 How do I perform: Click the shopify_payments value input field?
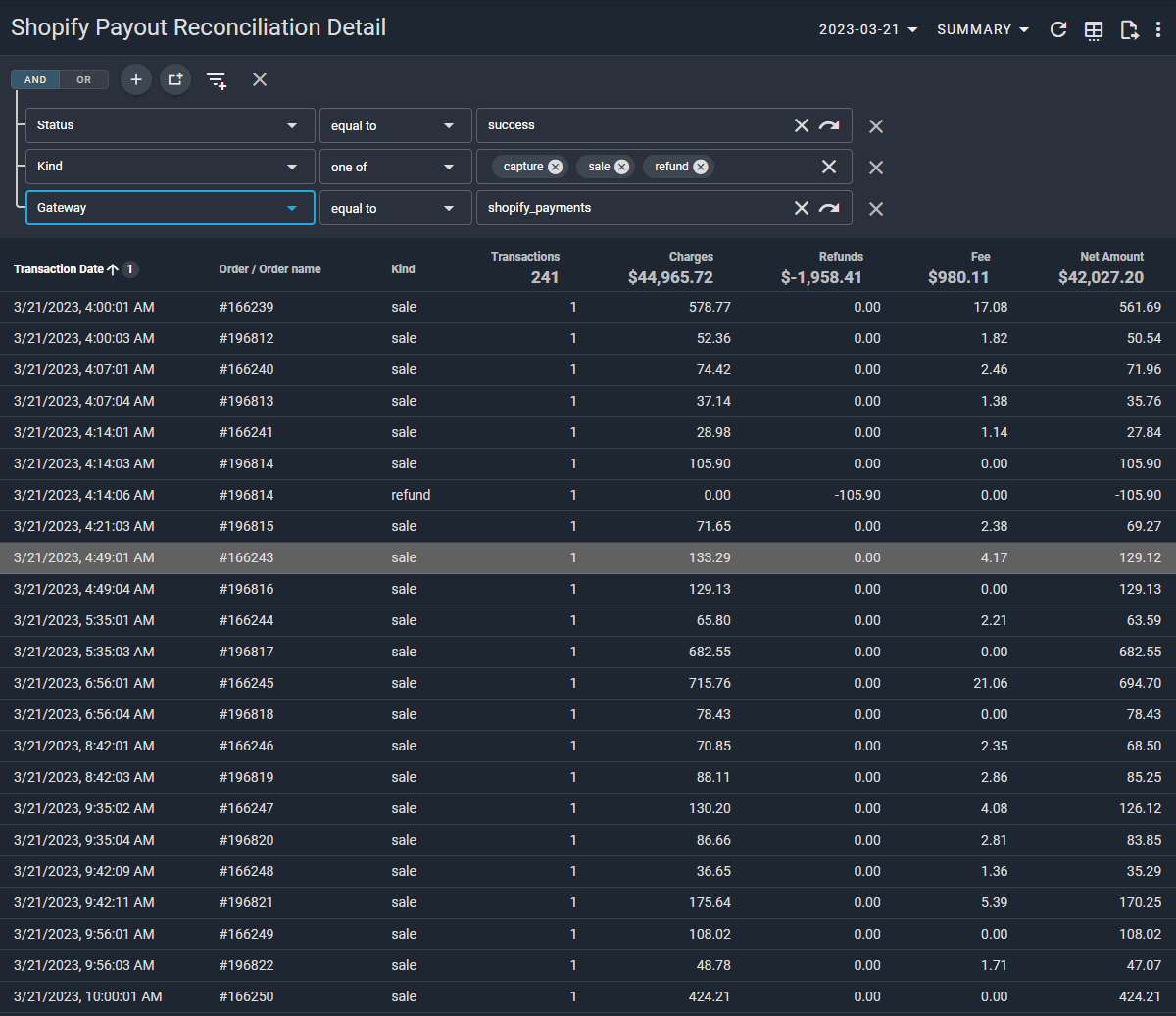pos(632,208)
